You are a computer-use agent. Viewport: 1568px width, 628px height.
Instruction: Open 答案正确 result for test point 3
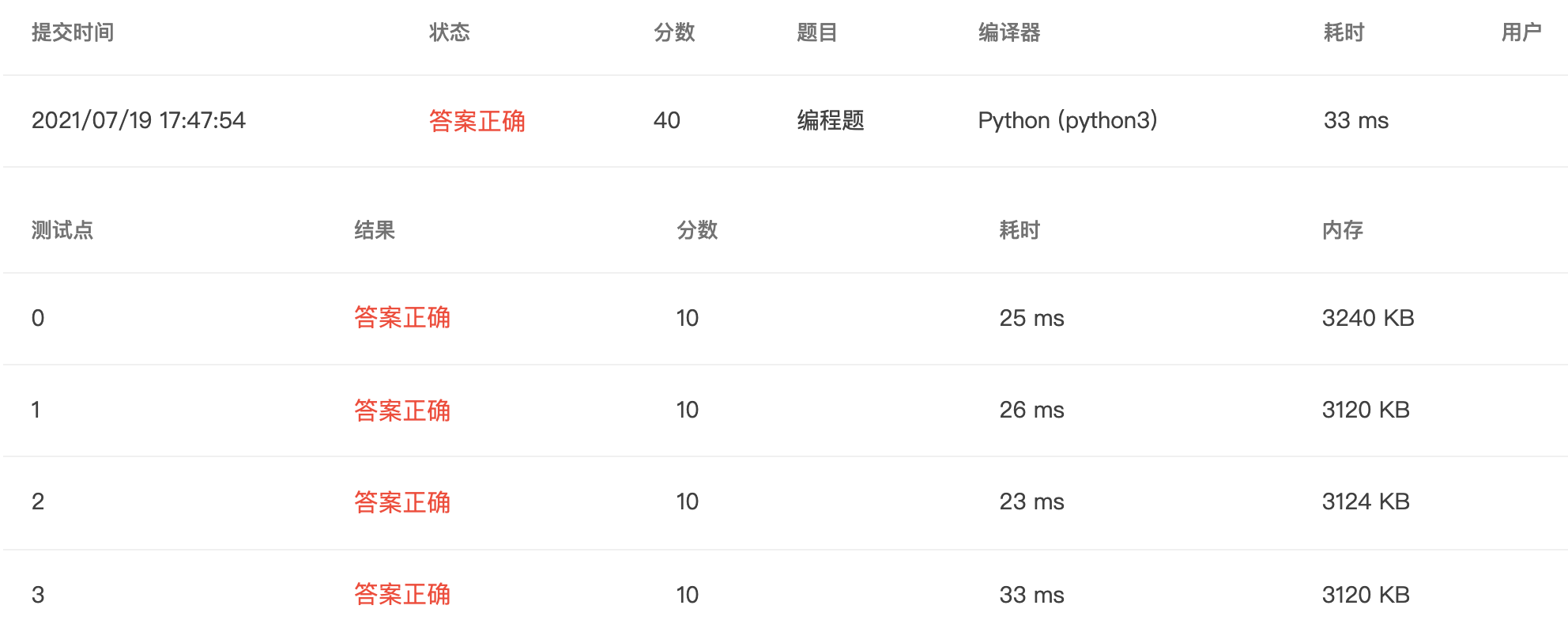[402, 594]
